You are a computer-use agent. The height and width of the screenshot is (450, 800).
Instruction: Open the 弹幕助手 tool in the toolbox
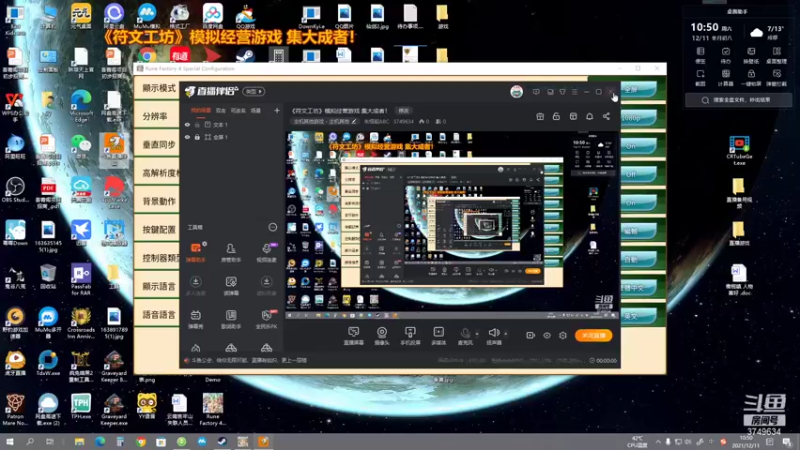click(195, 253)
